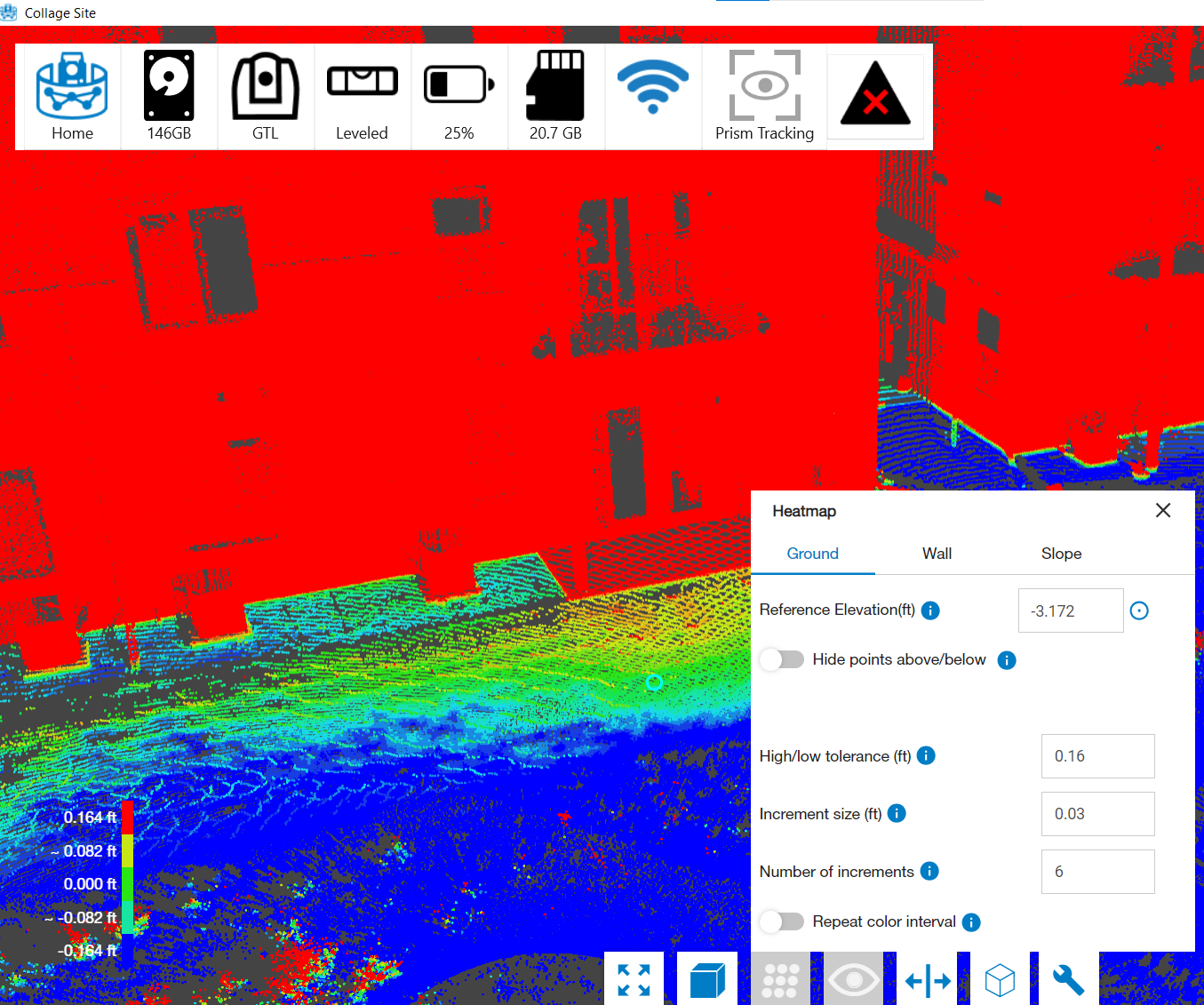
Task: Click the heatmap color scale legend
Action: tap(127, 880)
